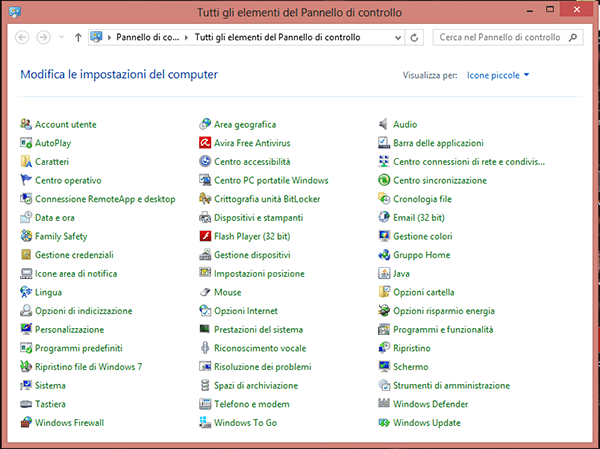This screenshot has height=449, width=600.
Task: Open Risoluzione dei problemi link
Action: (x=262, y=367)
